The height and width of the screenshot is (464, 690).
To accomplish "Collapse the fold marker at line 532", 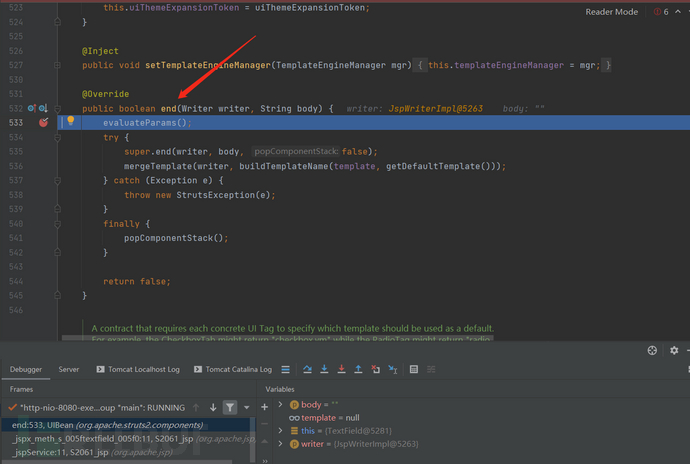I will pos(59,108).
